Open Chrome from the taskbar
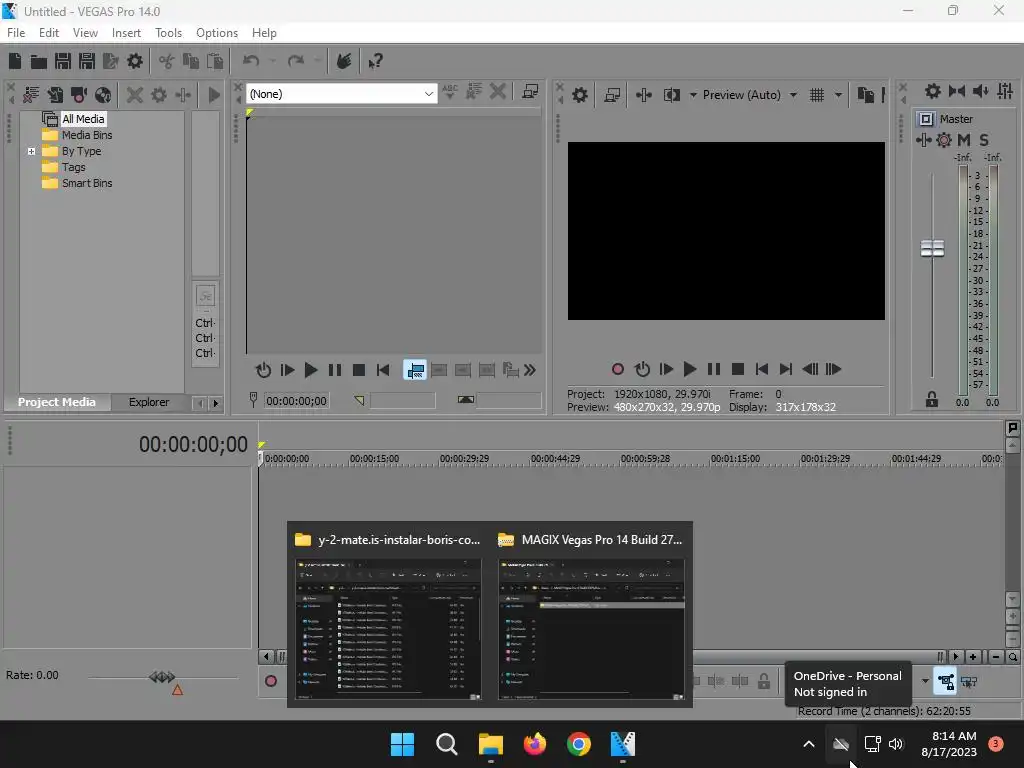Viewport: 1024px width, 768px height. (579, 744)
